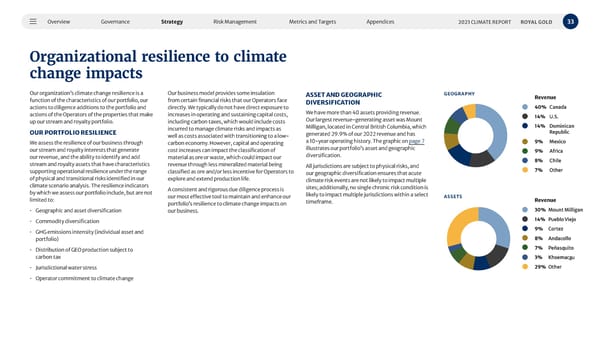600x364 pixels.
Task: Click bullet 'Commodity diversification'
Action: pyautogui.click(x=67, y=221)
